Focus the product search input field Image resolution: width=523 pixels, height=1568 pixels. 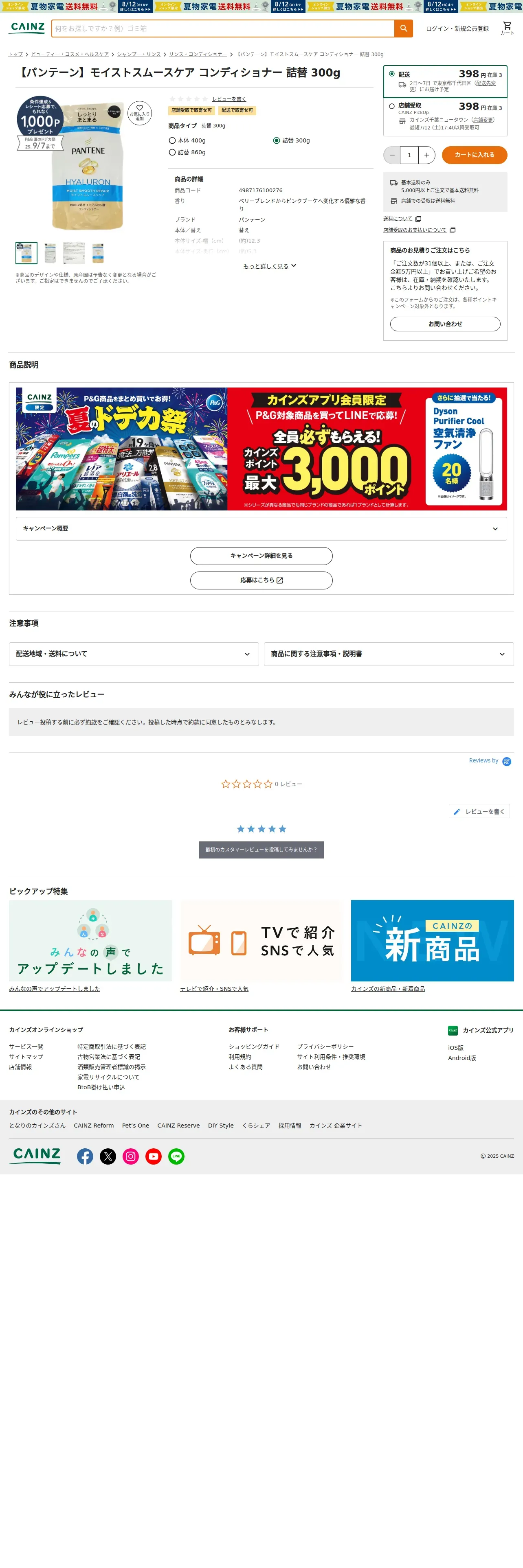click(x=224, y=28)
